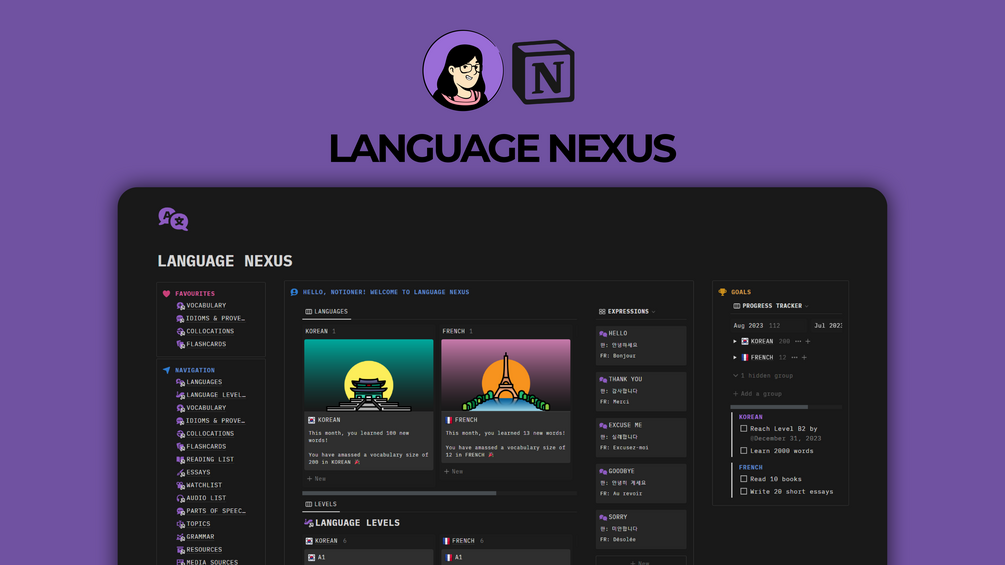
Task: Click the icon beside Parts of Speec…
Action: tap(180, 511)
